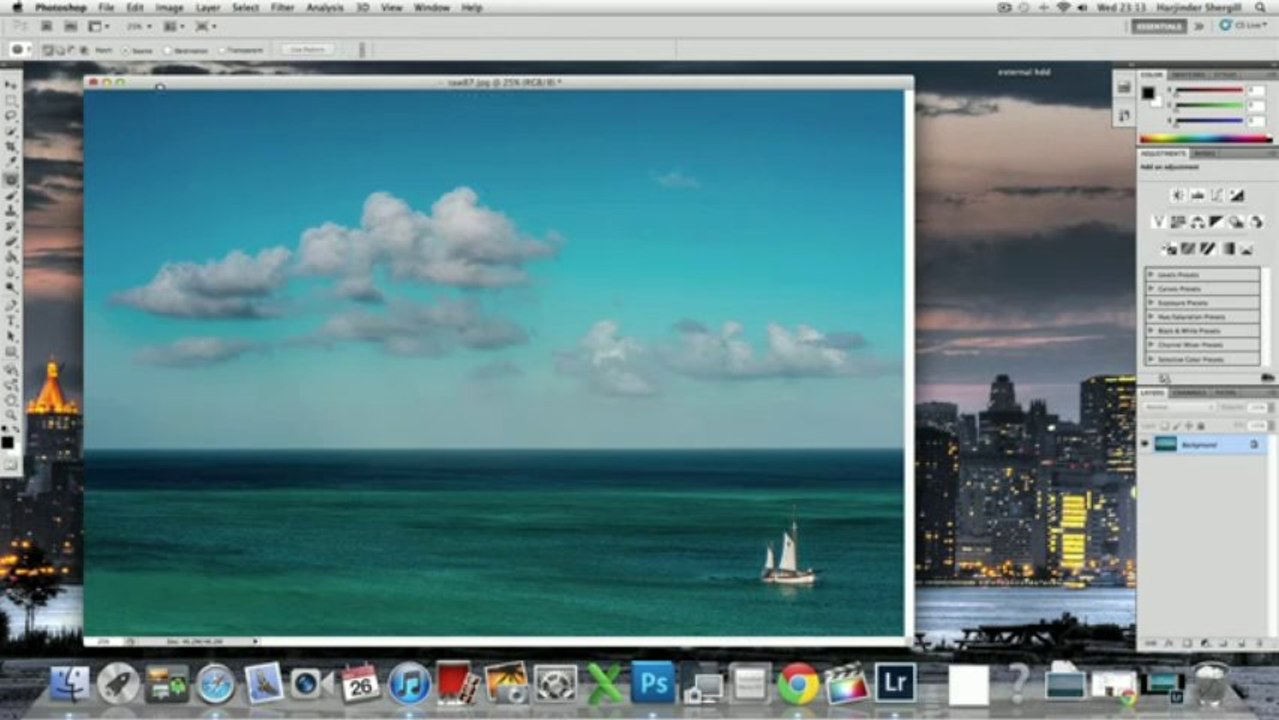Add a Channel Mixer adjustment

click(1256, 221)
